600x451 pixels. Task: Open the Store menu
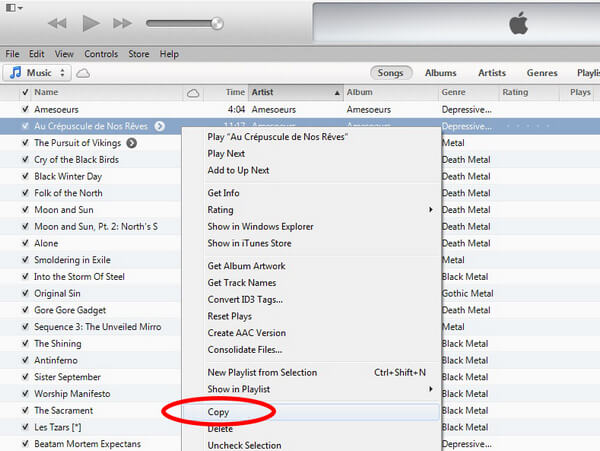(x=139, y=54)
